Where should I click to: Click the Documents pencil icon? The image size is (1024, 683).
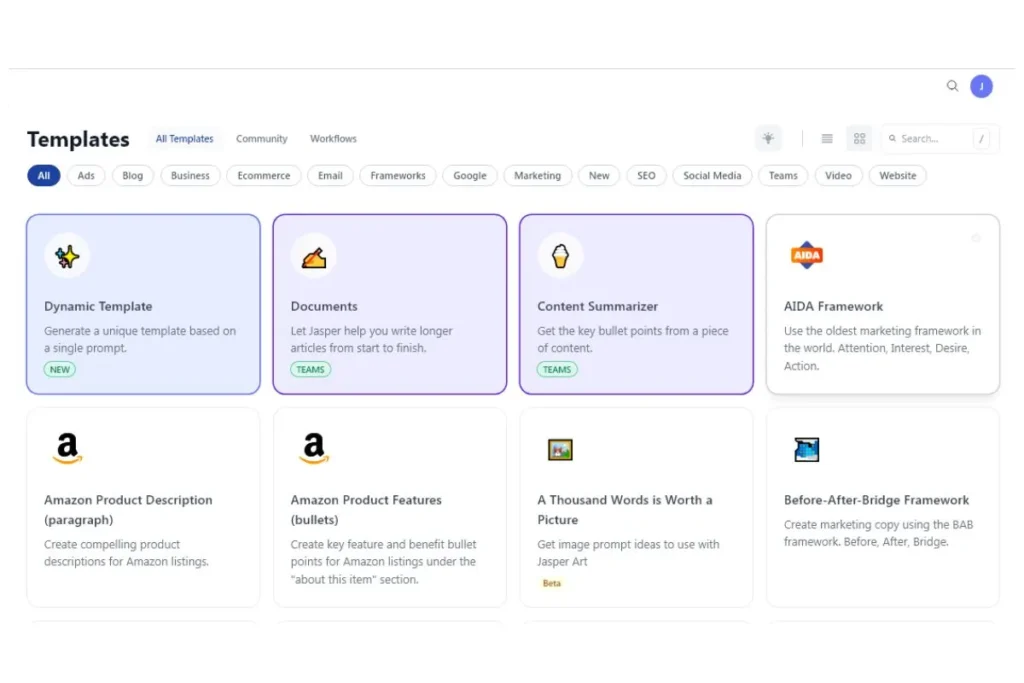(x=313, y=256)
